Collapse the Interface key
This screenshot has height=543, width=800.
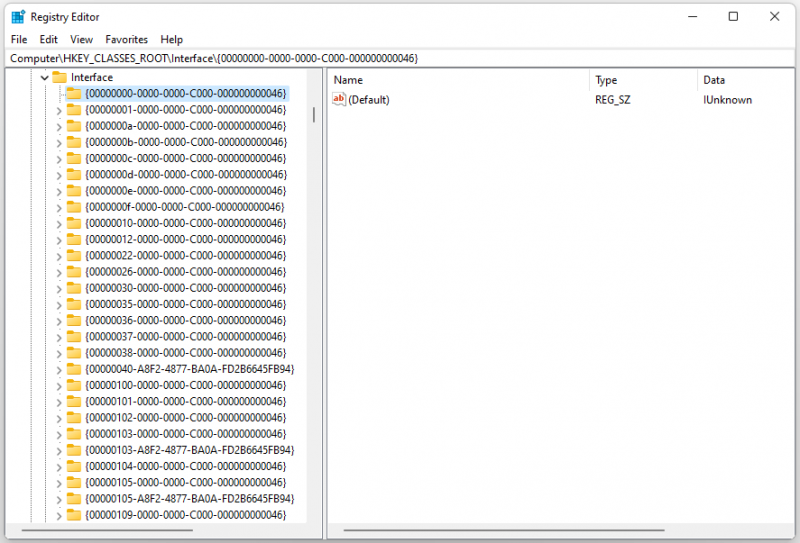point(44,78)
